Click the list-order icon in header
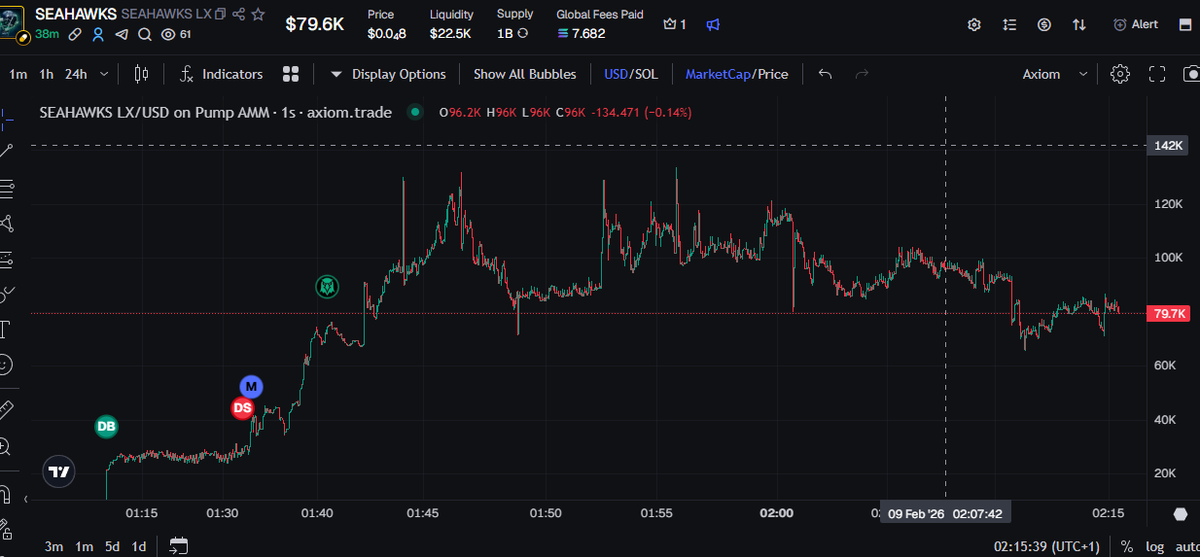This screenshot has height=557, width=1200. pos(1009,24)
